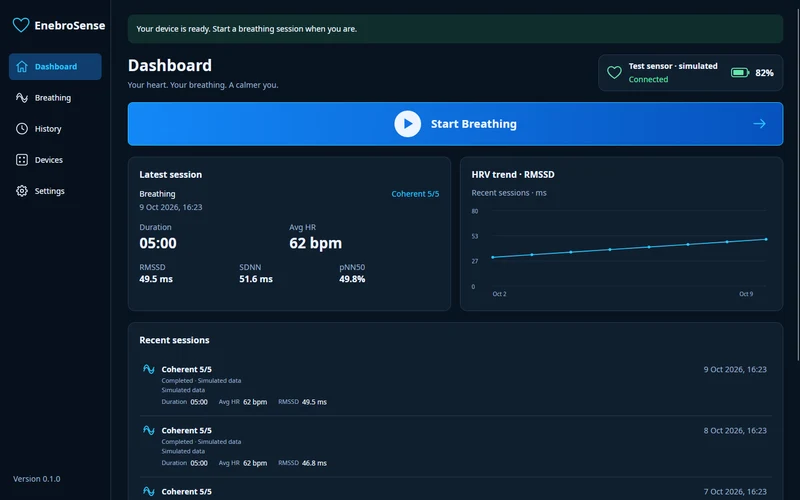Click the 'Recent sessions · ms' chart subtitle

[509, 193]
